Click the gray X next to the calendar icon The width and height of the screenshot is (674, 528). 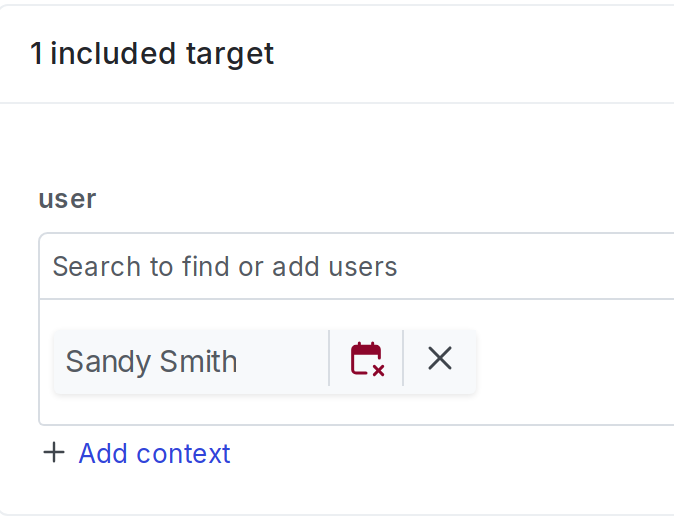click(x=440, y=358)
